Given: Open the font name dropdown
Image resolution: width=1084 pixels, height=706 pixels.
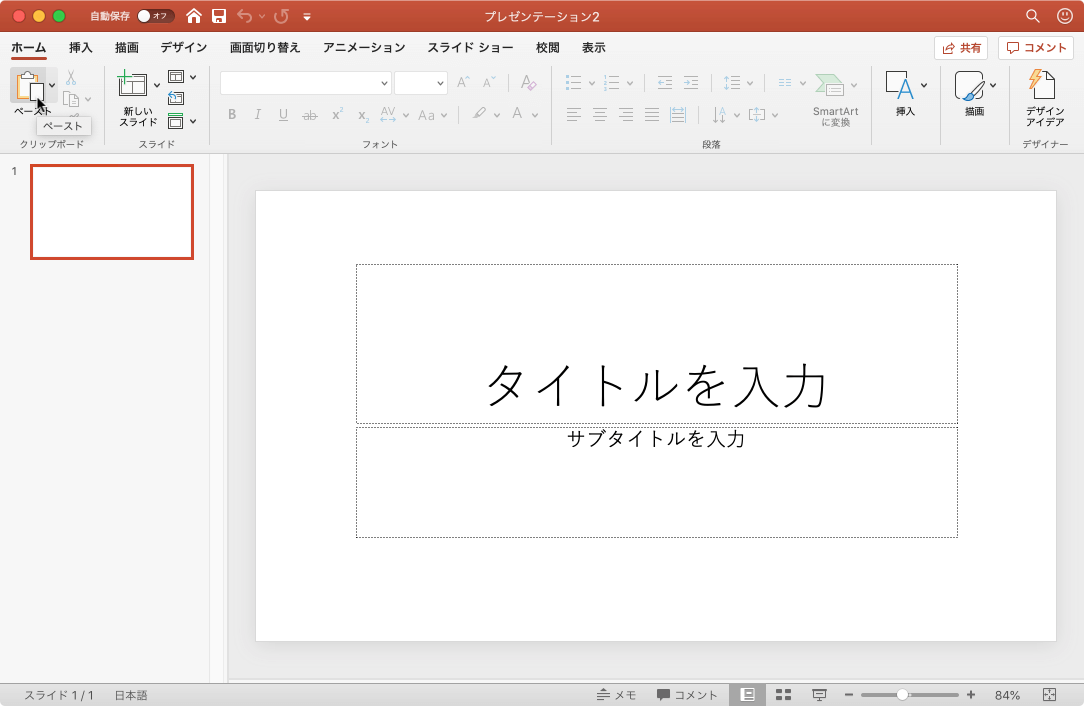Looking at the screenshot, I should (x=384, y=83).
